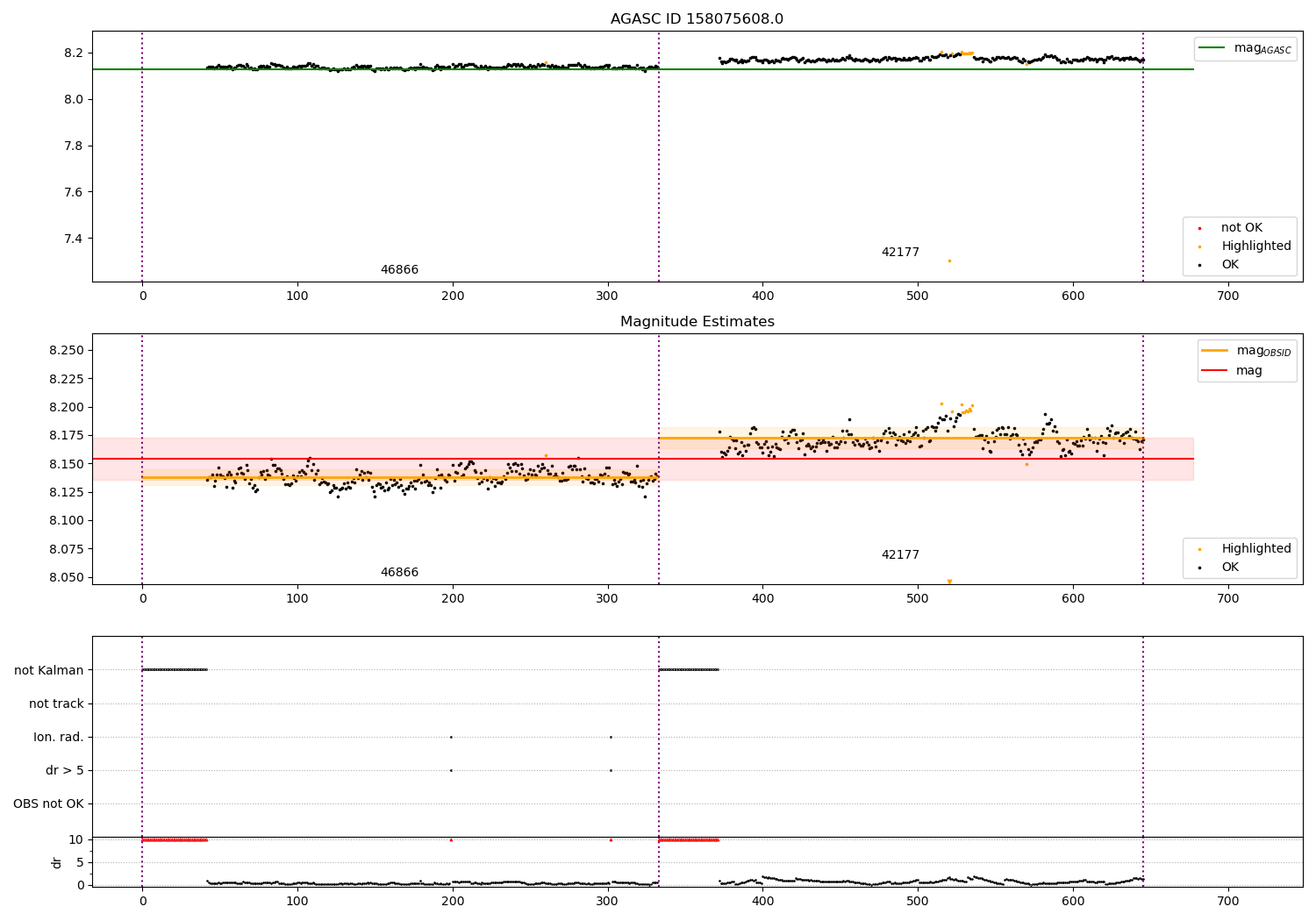Click the title 'AGASC ID 158075608.0'
Screen dimensions: 1316x921
pos(697,19)
